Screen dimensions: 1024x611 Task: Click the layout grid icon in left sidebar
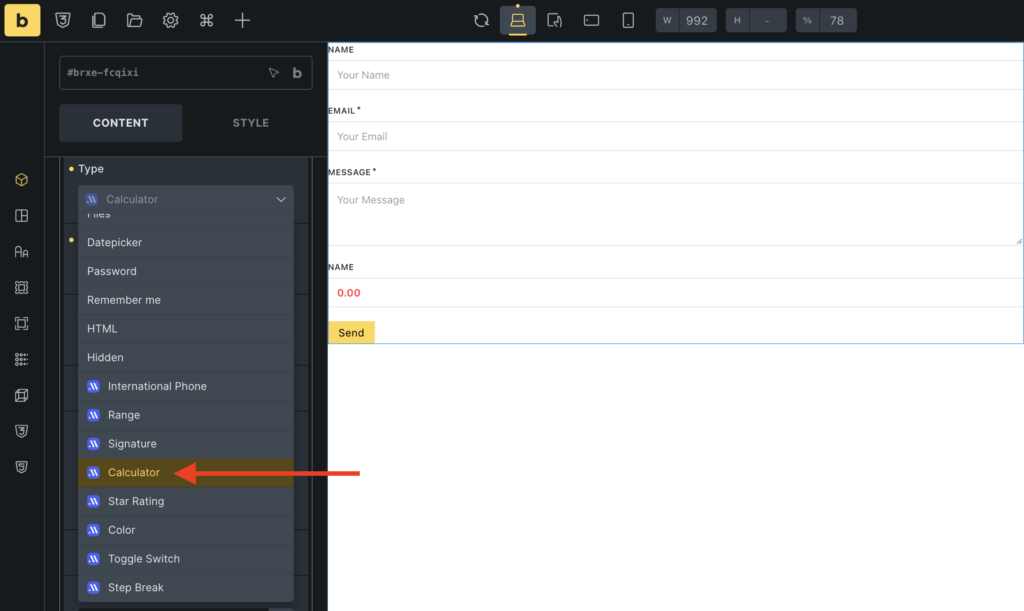tap(22, 215)
